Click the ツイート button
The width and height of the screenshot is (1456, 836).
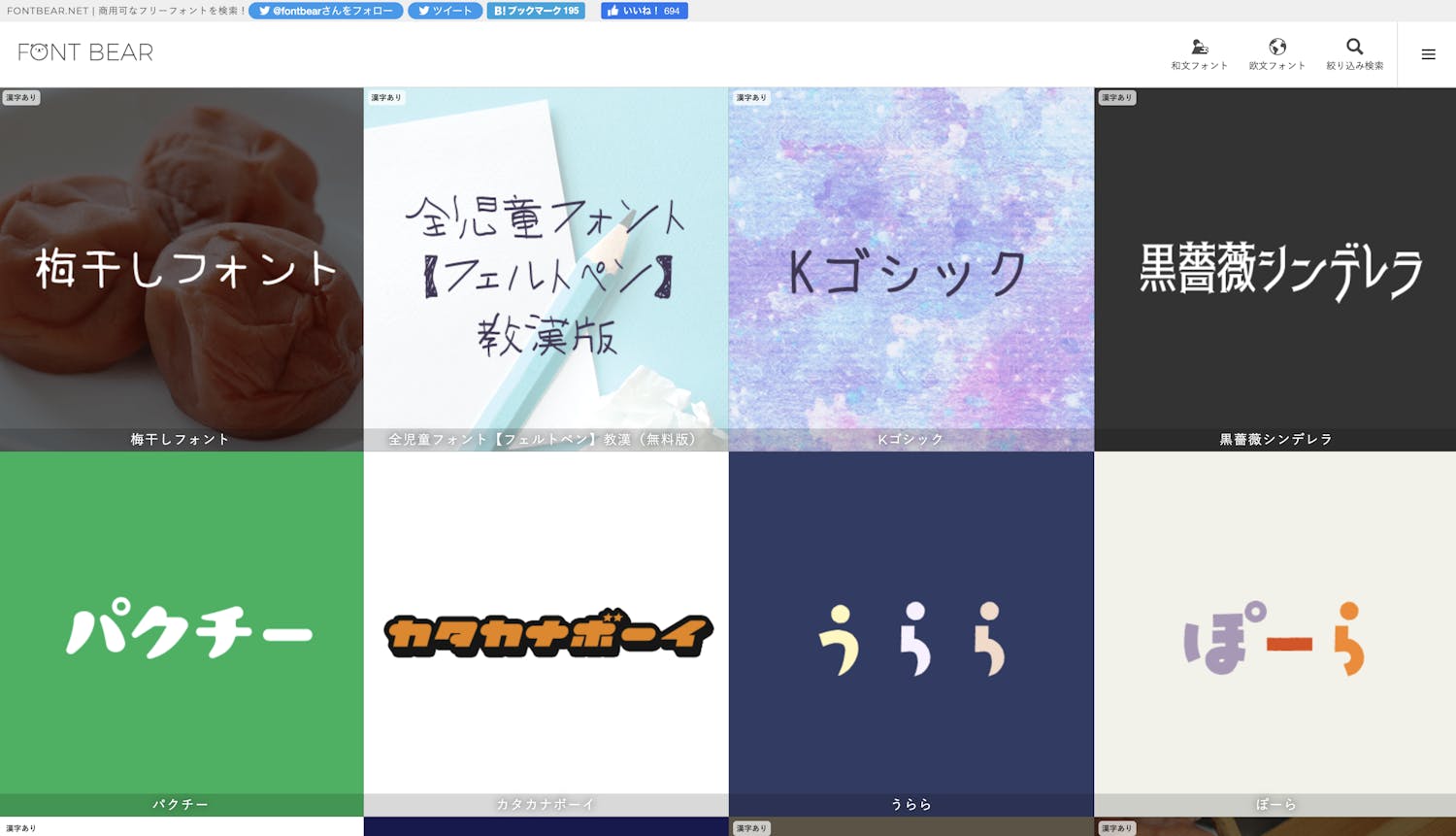(445, 11)
